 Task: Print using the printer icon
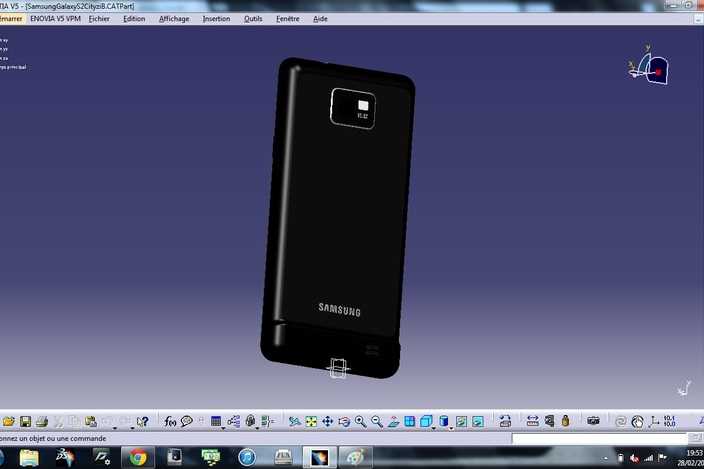[x=42, y=421]
